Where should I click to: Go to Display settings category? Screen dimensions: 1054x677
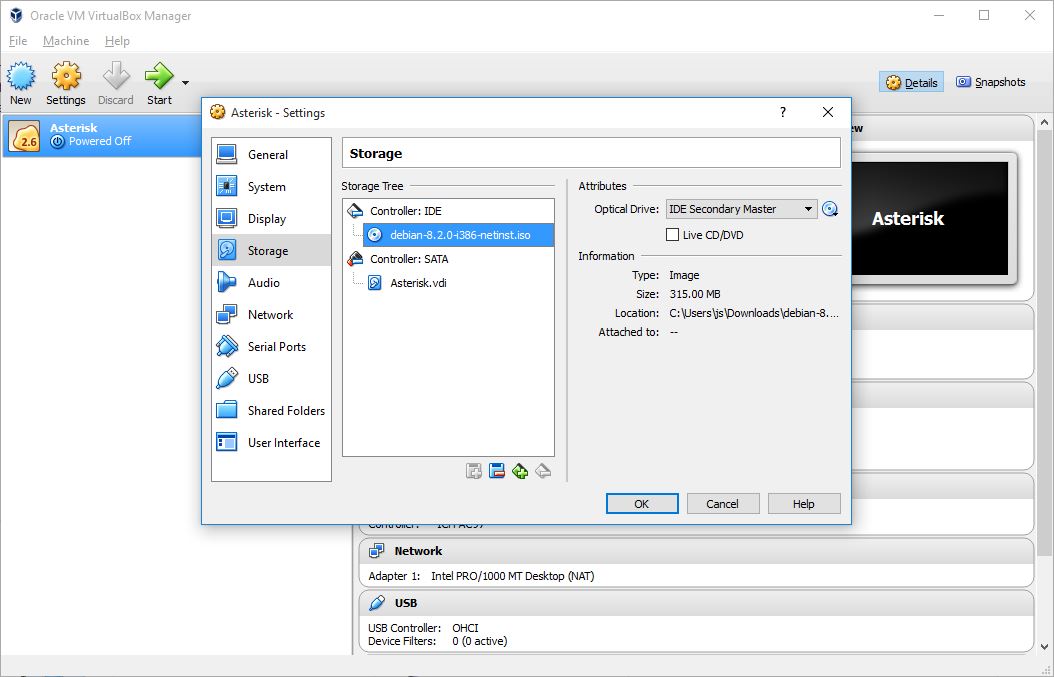[x=272, y=218]
